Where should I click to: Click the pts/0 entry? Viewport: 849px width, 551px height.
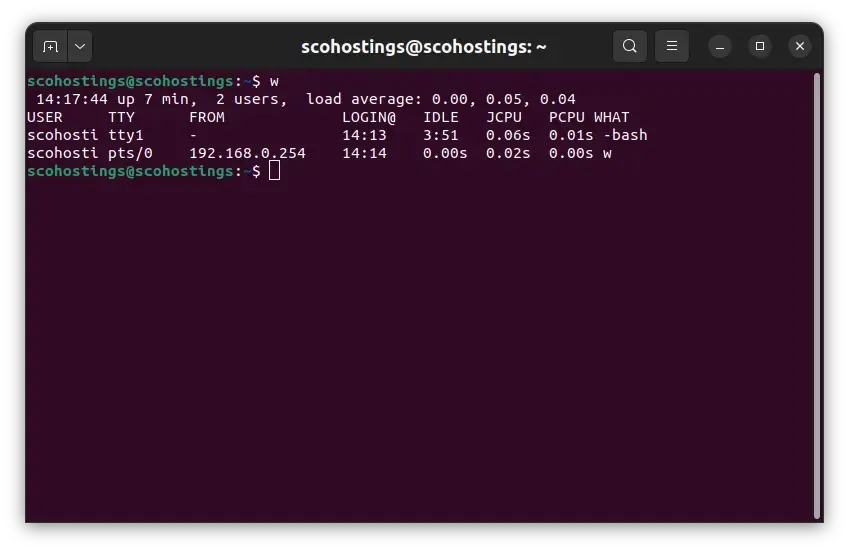(x=130, y=153)
